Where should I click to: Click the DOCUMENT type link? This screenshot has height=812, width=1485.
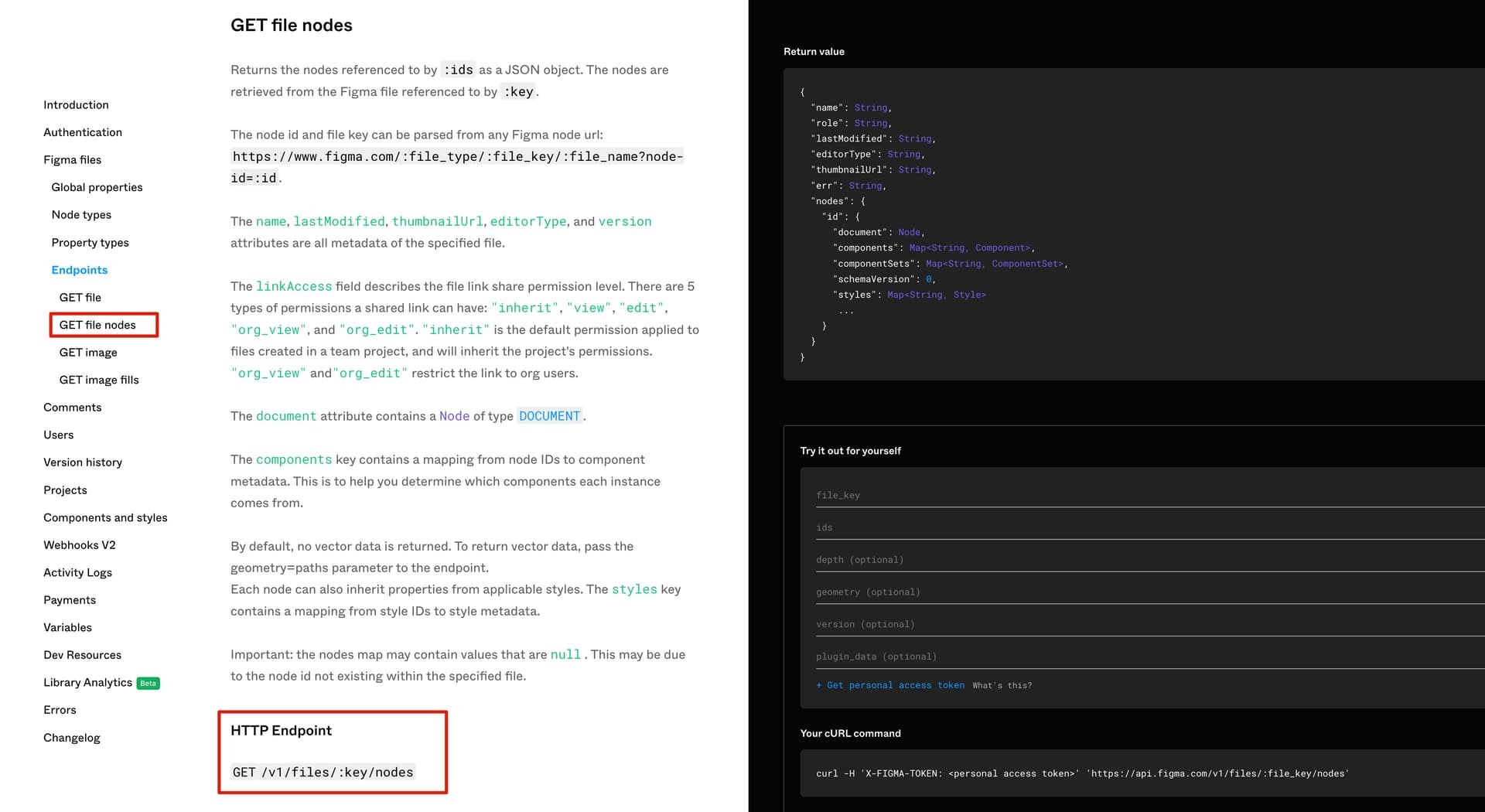549,416
